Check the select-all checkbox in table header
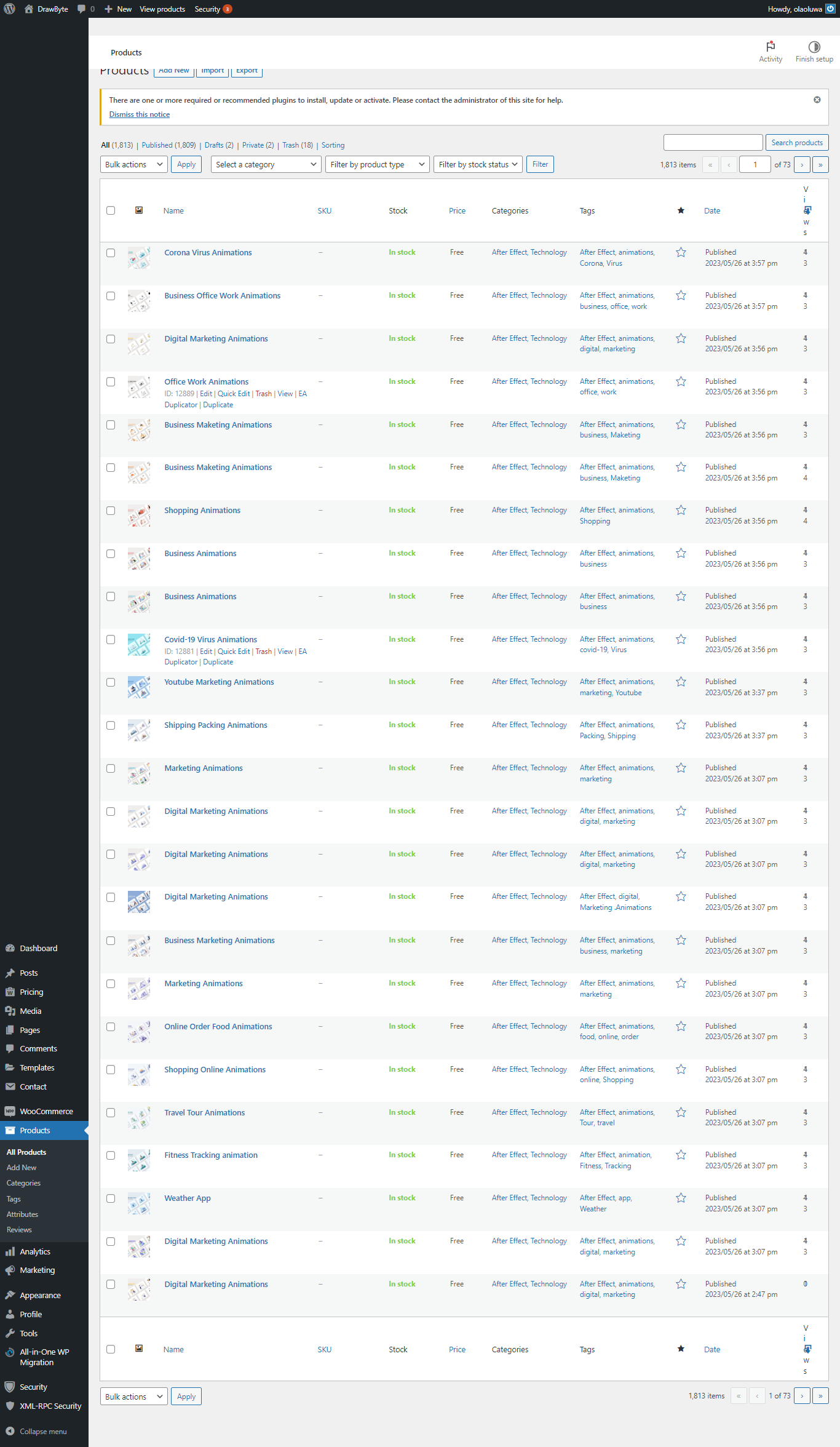Viewport: 840px width, 1447px height. tap(111, 210)
